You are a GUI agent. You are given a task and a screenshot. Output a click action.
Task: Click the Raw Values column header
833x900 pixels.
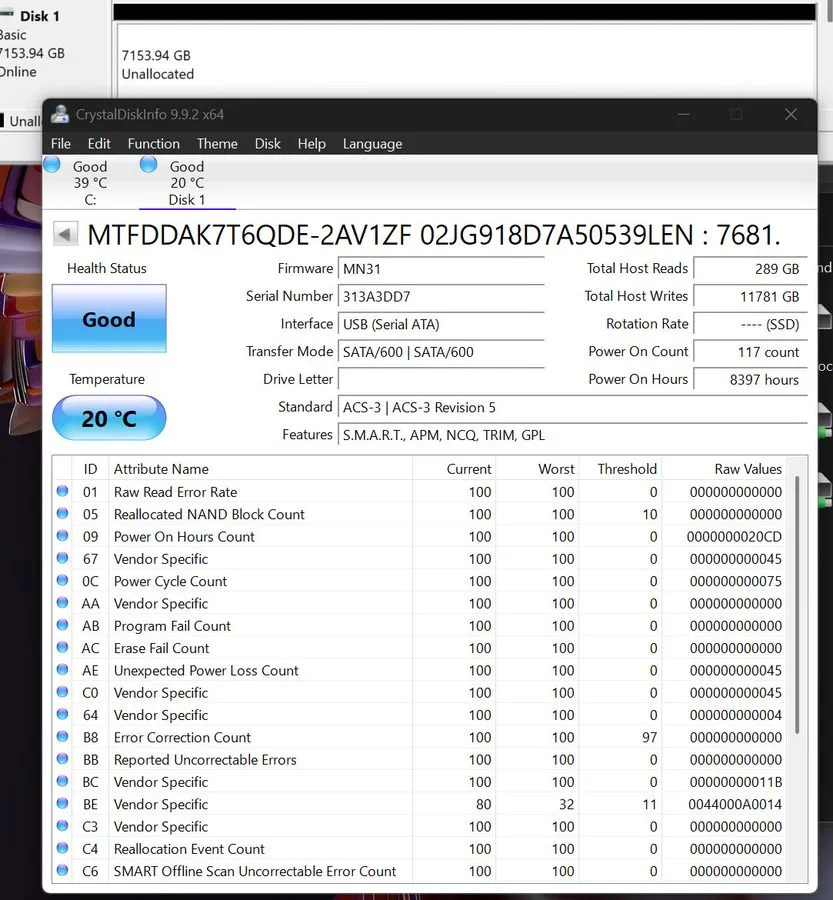[724, 469]
